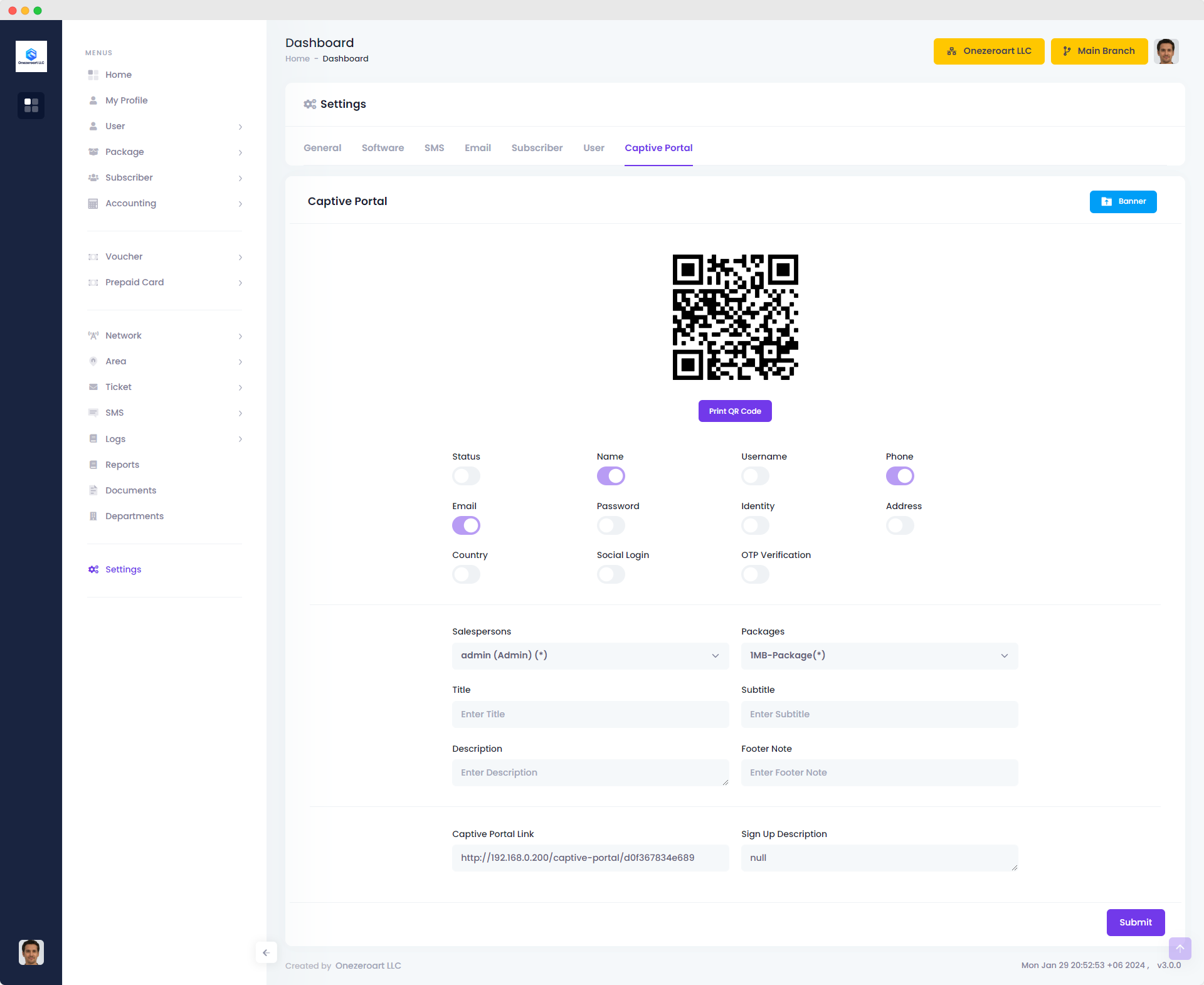Click the Print QR Code button
The height and width of the screenshot is (985, 1204).
click(x=735, y=411)
